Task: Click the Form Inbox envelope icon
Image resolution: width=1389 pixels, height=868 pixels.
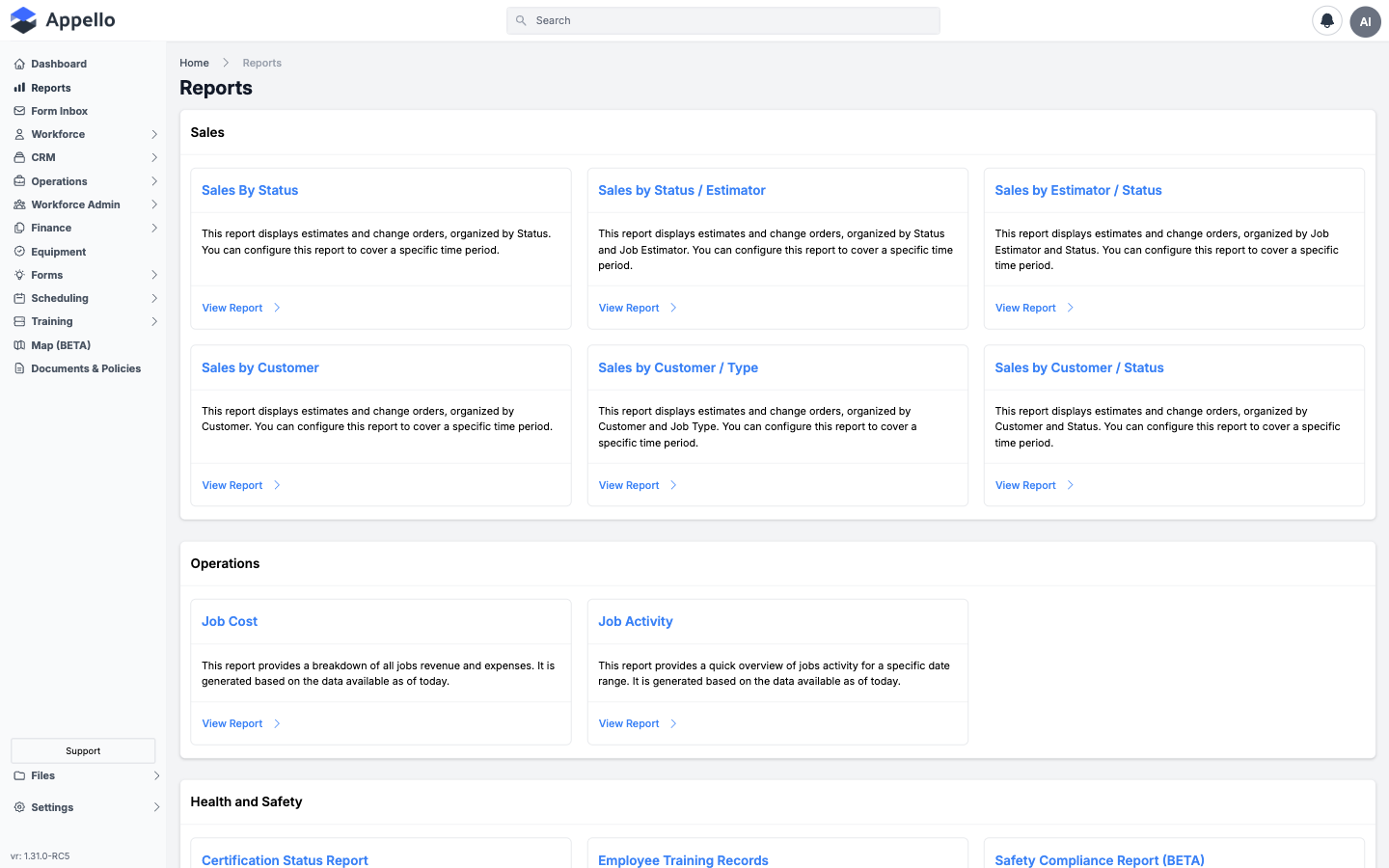Action: coord(19,111)
